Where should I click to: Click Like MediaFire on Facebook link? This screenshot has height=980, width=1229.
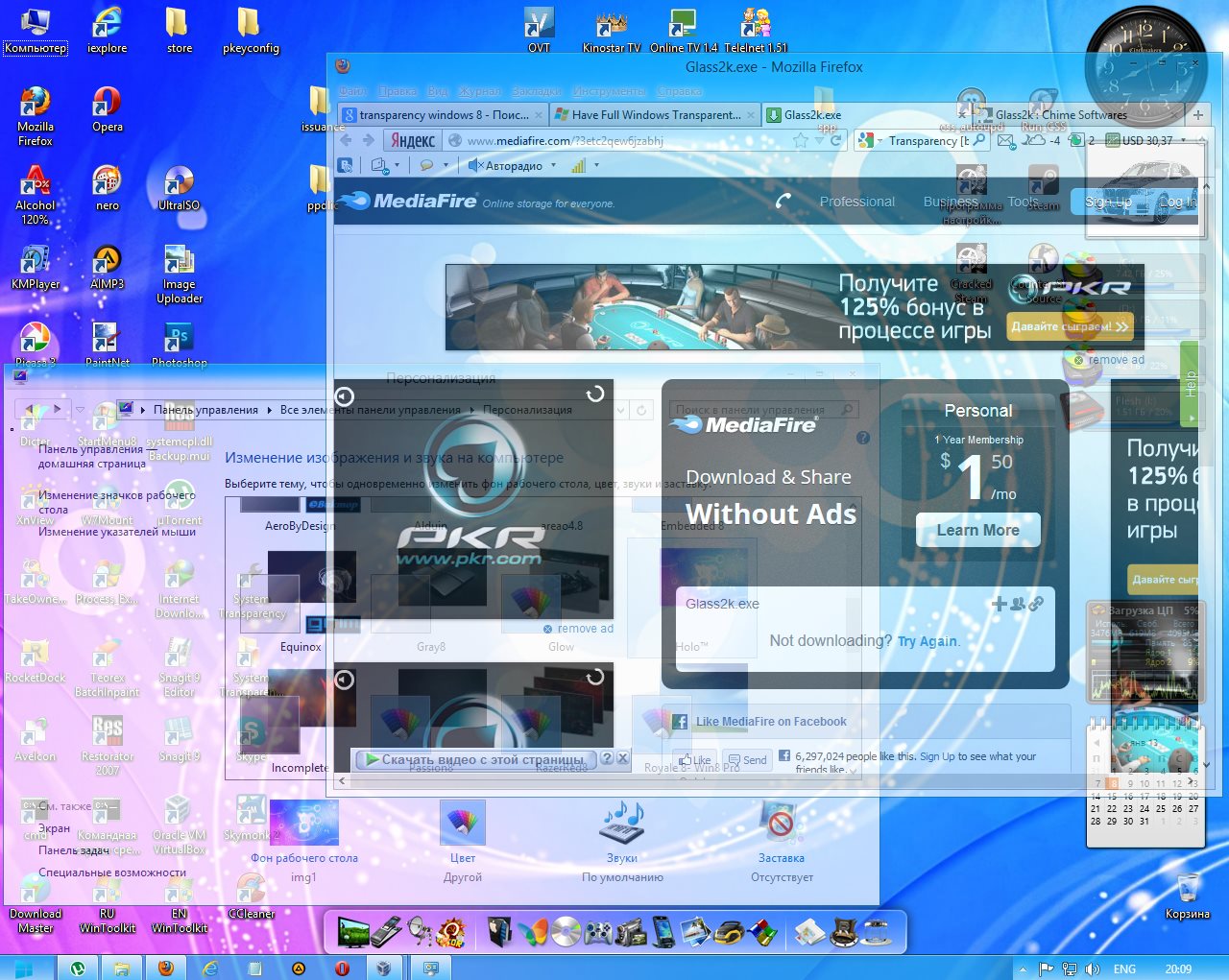(x=771, y=722)
